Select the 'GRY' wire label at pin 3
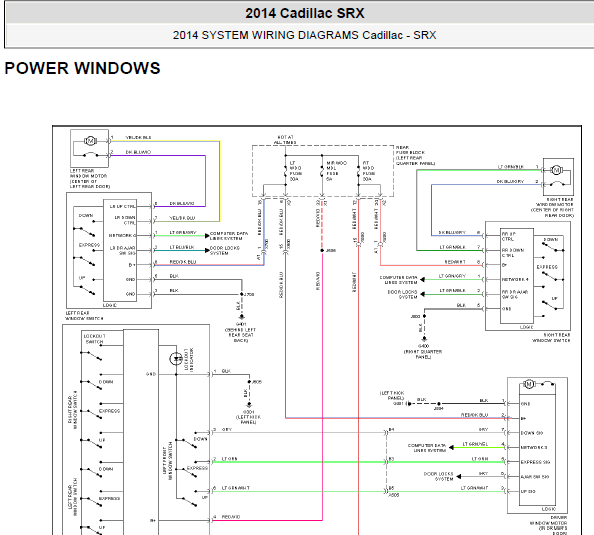This screenshot has width=594, height=535. [227, 430]
